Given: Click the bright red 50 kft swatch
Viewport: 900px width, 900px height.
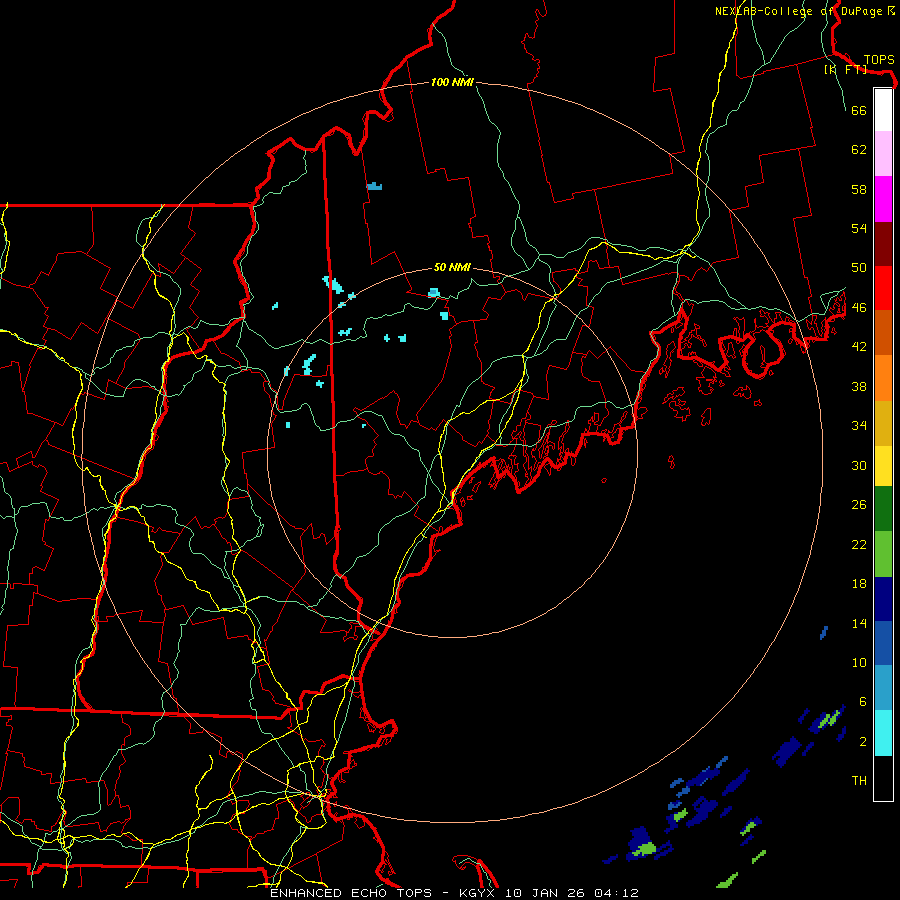Looking at the screenshot, I should click(883, 288).
